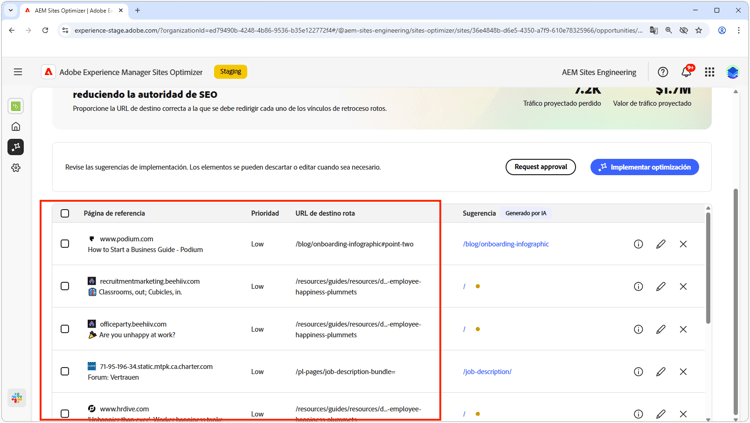Edit suggestion for charter.com row
The height and width of the screenshot is (423, 750).
click(661, 372)
